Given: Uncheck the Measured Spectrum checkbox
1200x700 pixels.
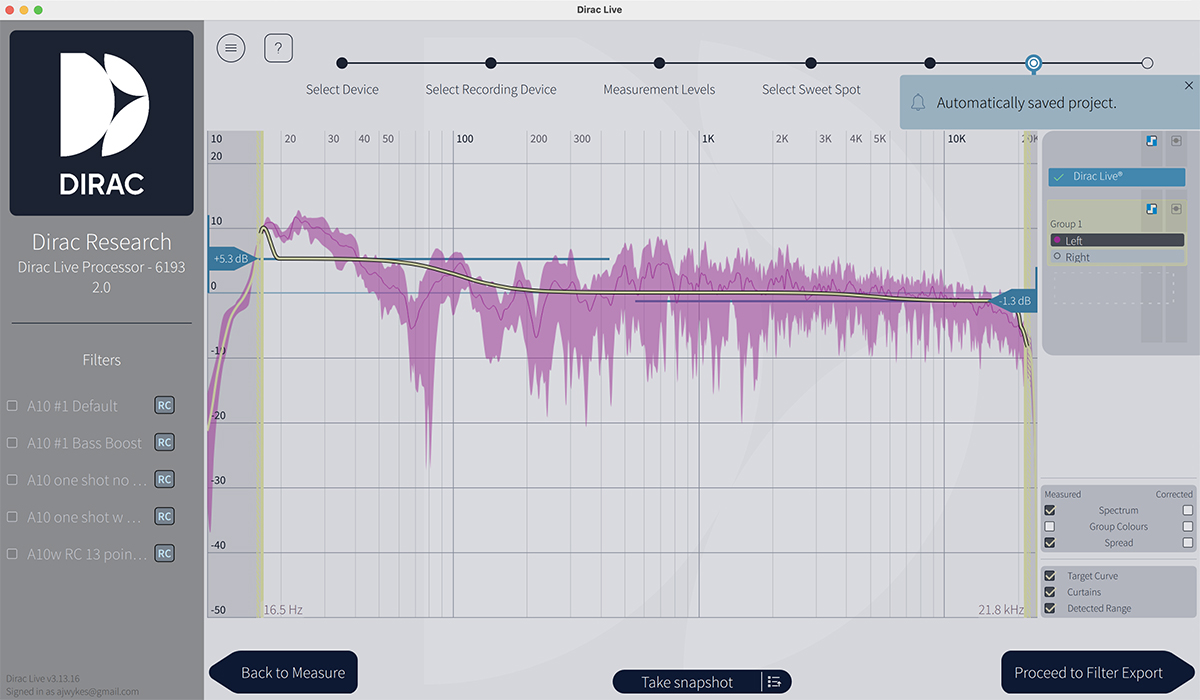Looking at the screenshot, I should click(1049, 510).
